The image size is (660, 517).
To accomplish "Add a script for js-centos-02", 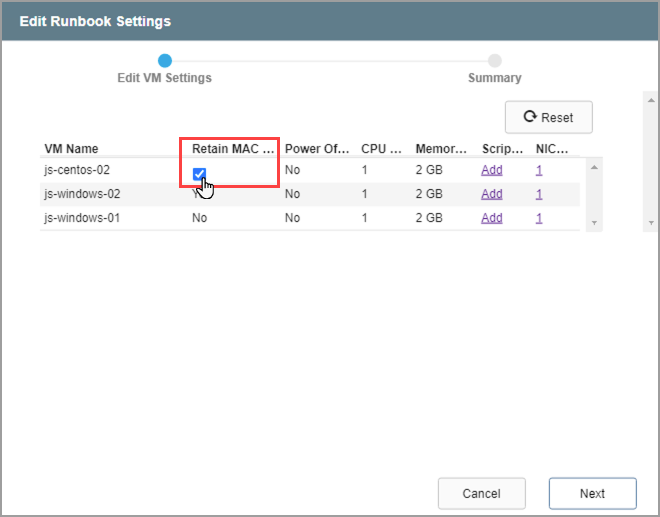I will 491,170.
